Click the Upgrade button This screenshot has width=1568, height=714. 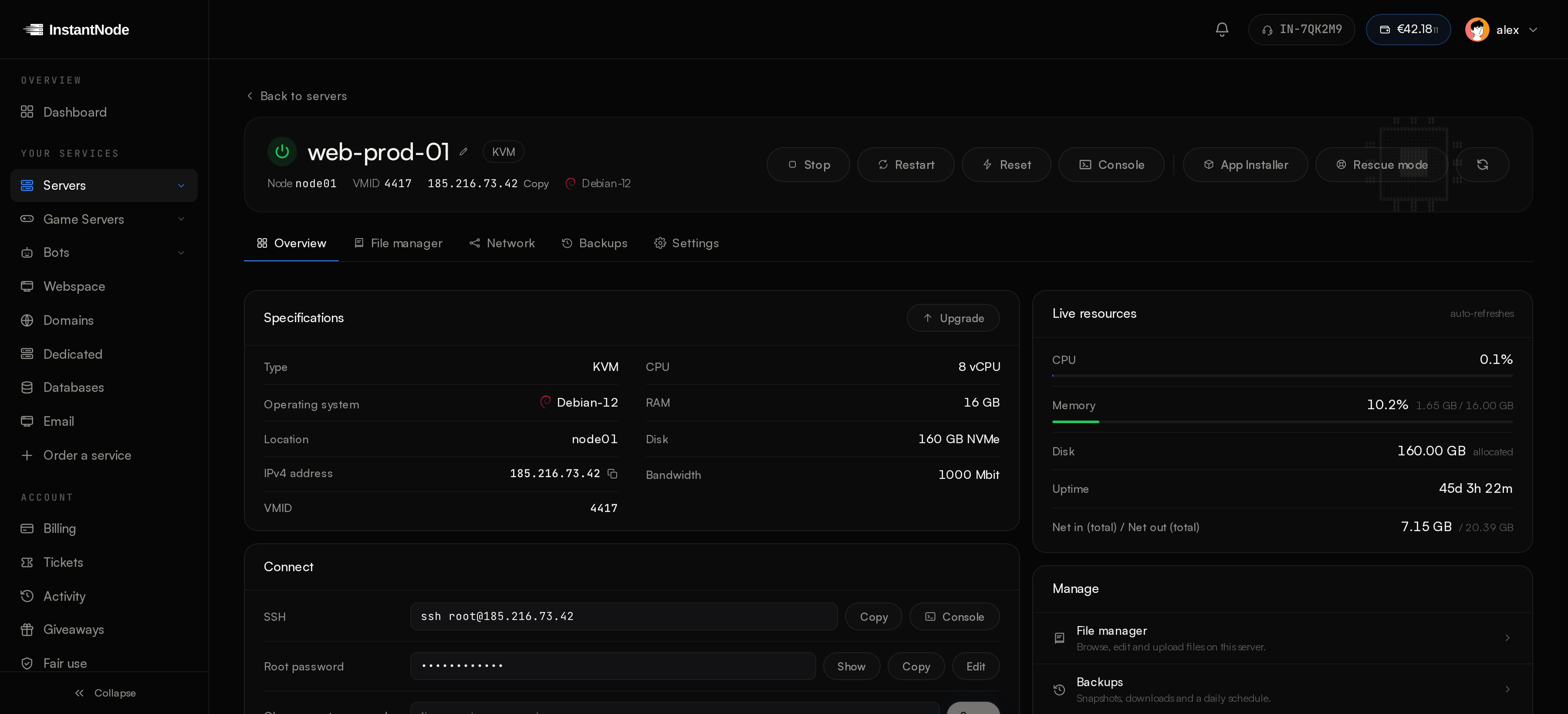coord(953,318)
